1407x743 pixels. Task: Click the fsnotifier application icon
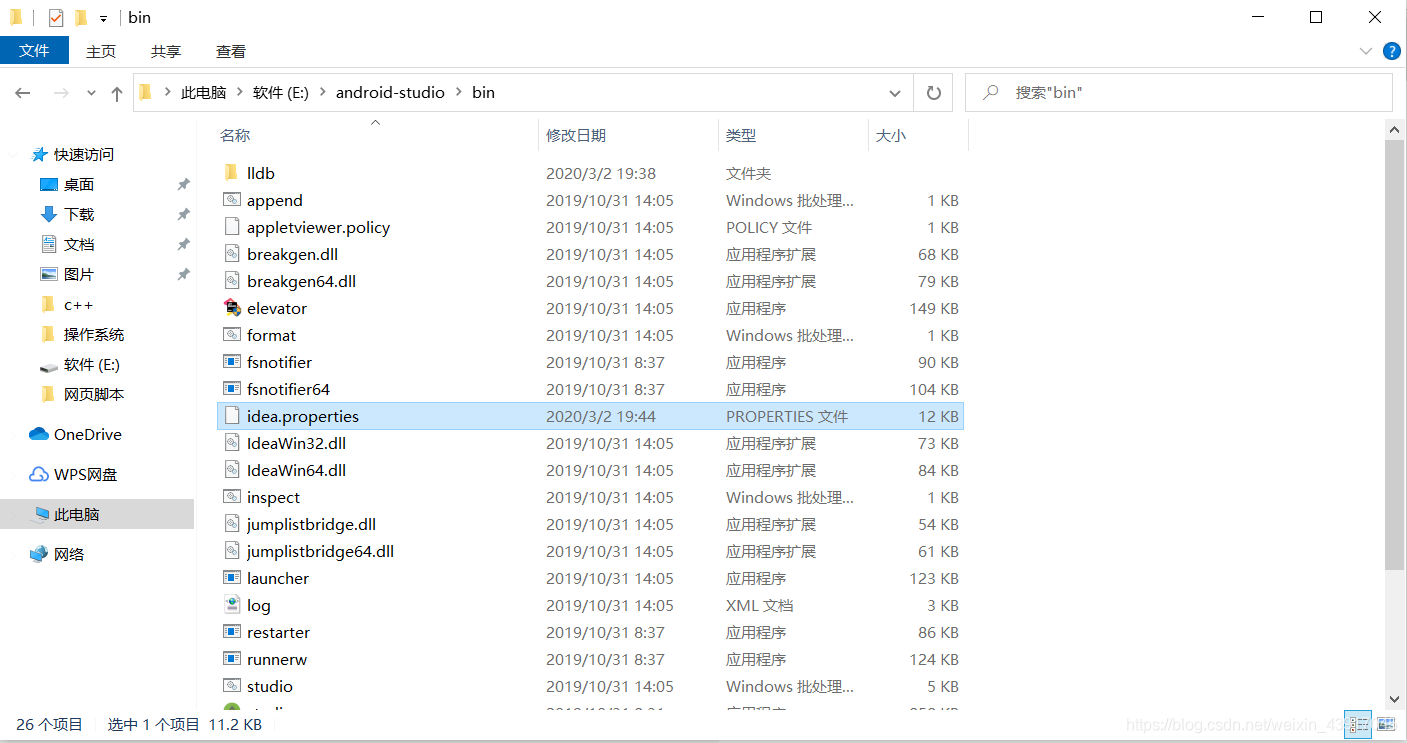point(232,362)
